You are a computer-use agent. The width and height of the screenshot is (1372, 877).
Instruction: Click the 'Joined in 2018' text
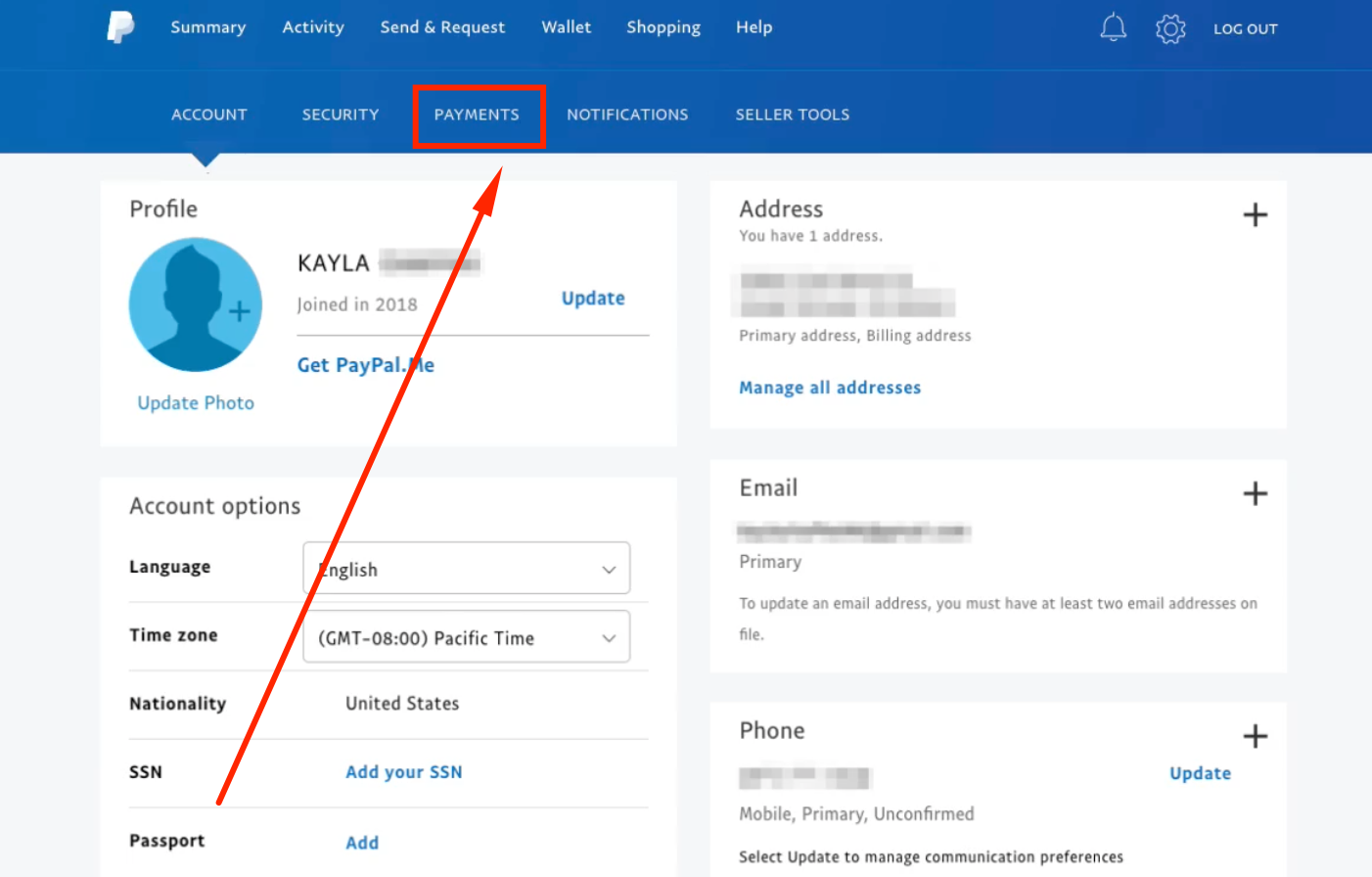click(x=357, y=304)
